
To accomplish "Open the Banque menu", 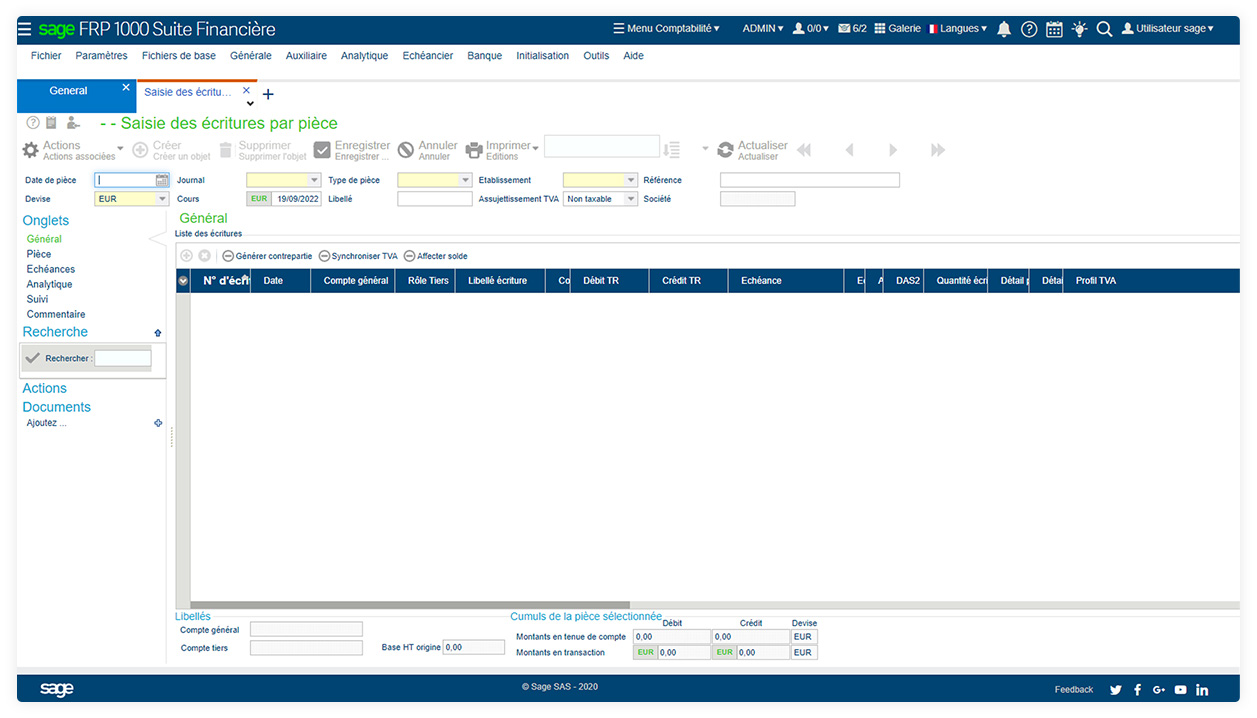I will coord(485,56).
